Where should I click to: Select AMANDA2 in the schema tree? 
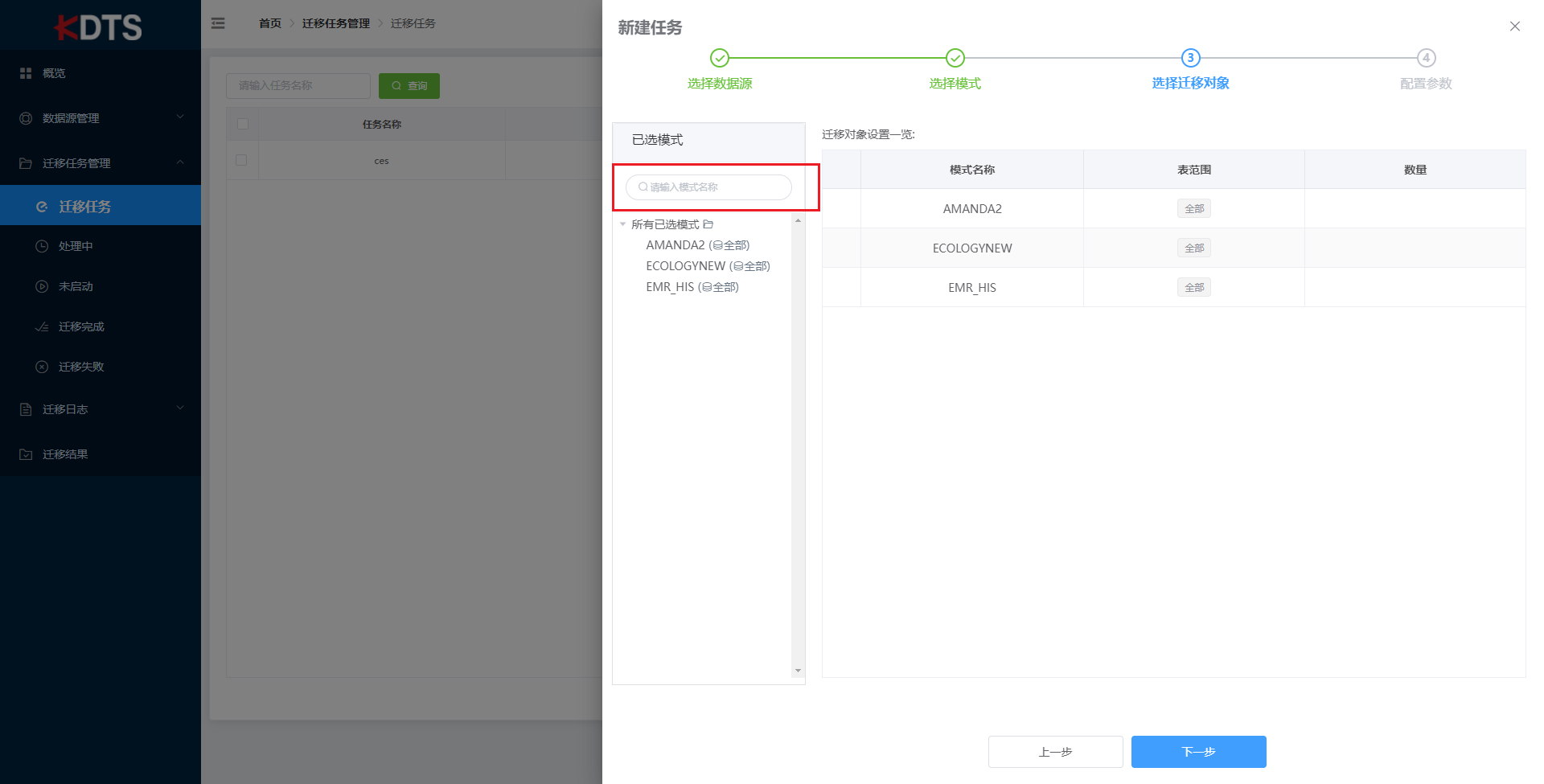pyautogui.click(x=698, y=245)
